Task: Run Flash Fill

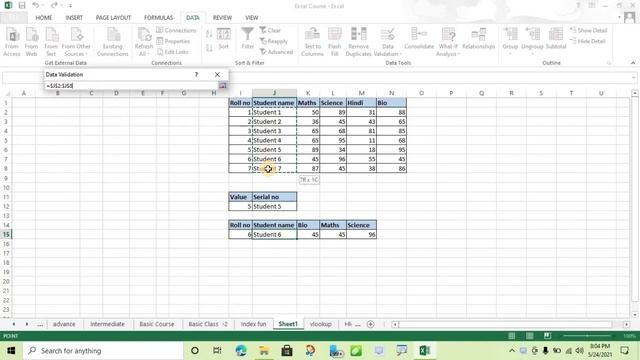Action: click(335, 42)
